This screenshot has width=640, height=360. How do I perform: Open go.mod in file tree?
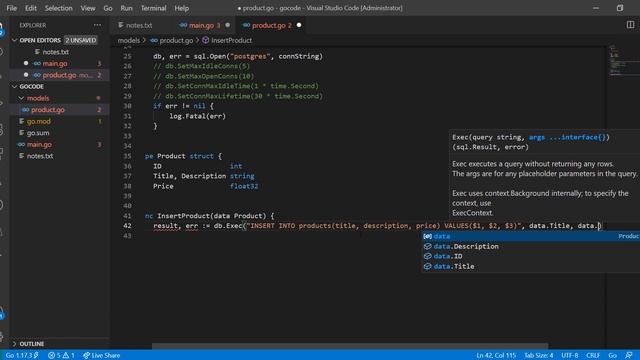click(39, 121)
